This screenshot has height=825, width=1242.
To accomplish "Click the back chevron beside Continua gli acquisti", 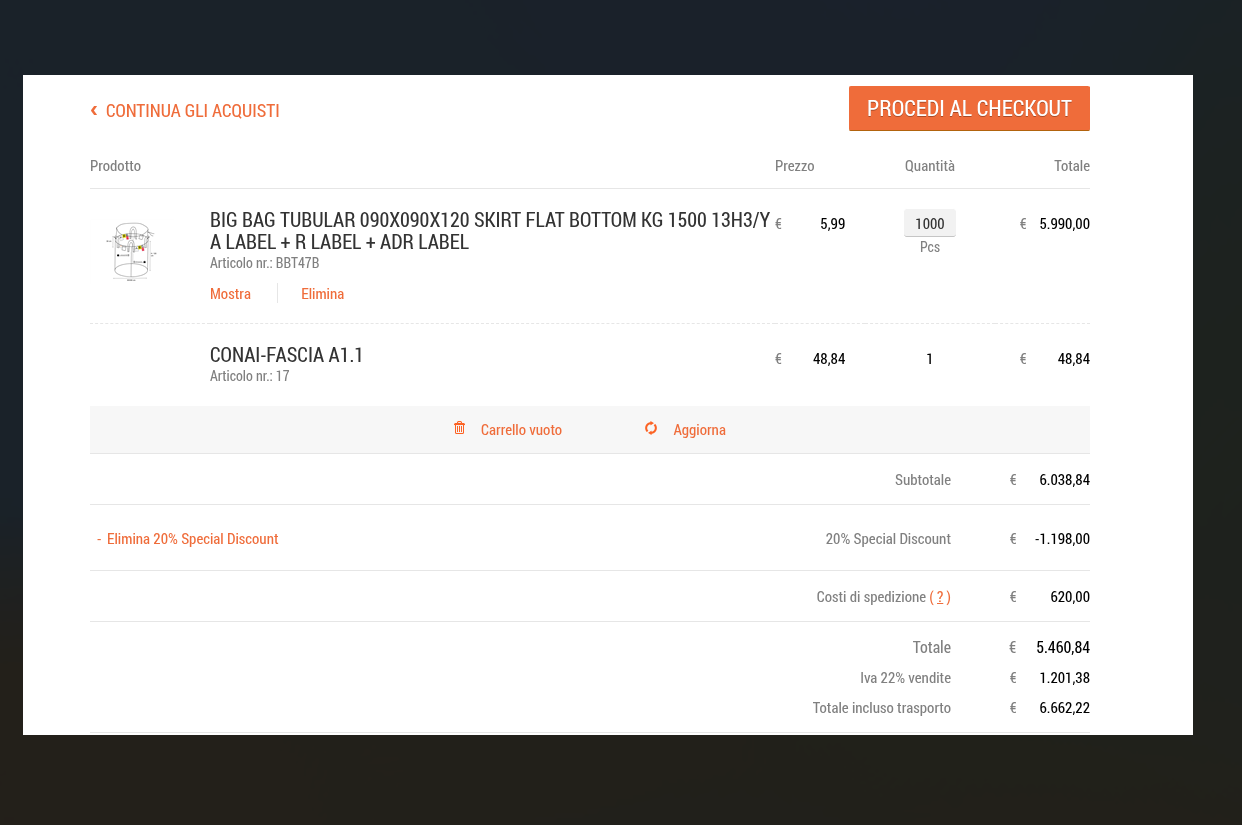I will coord(94,110).
